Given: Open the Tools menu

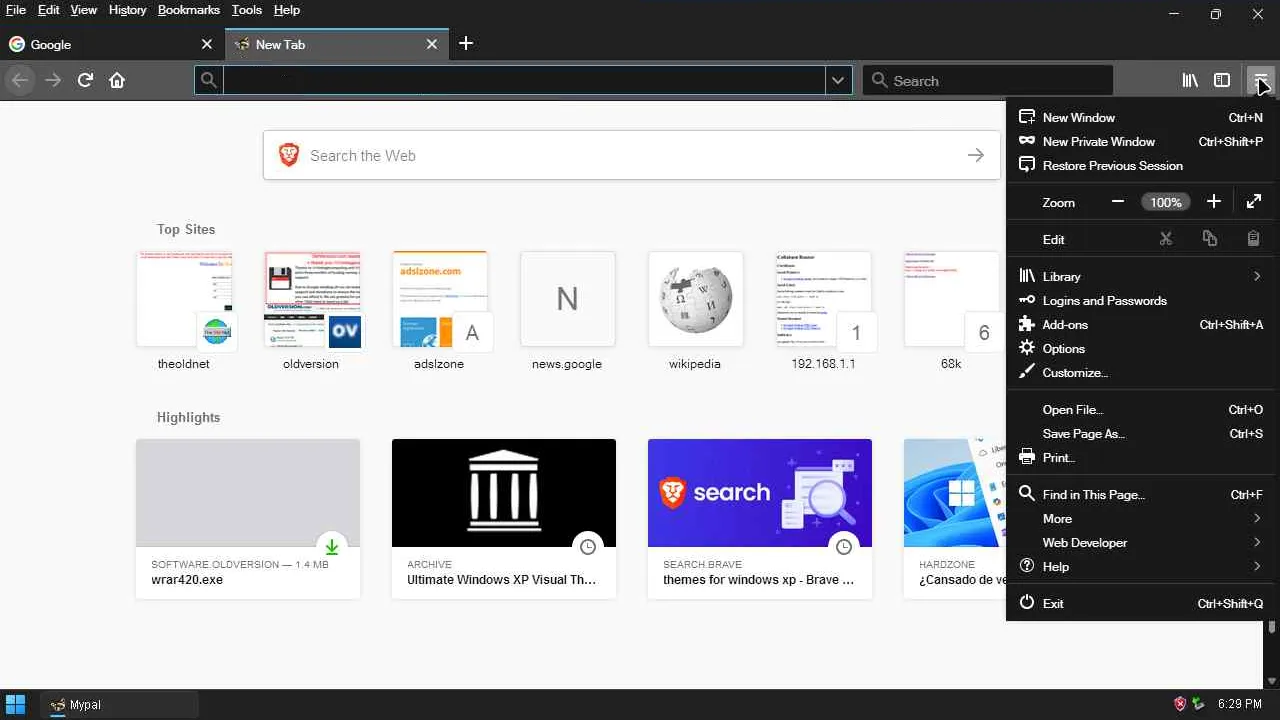Looking at the screenshot, I should pos(246,10).
